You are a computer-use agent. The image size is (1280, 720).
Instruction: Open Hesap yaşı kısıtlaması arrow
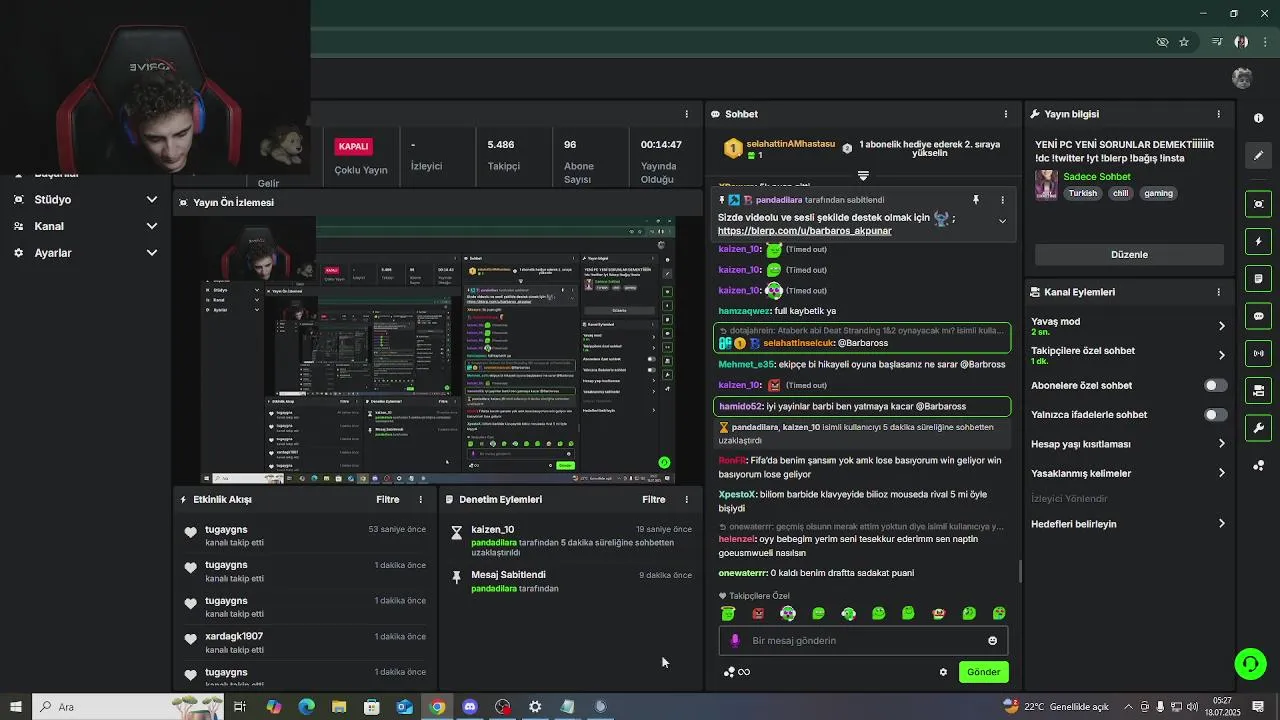click(1221, 444)
